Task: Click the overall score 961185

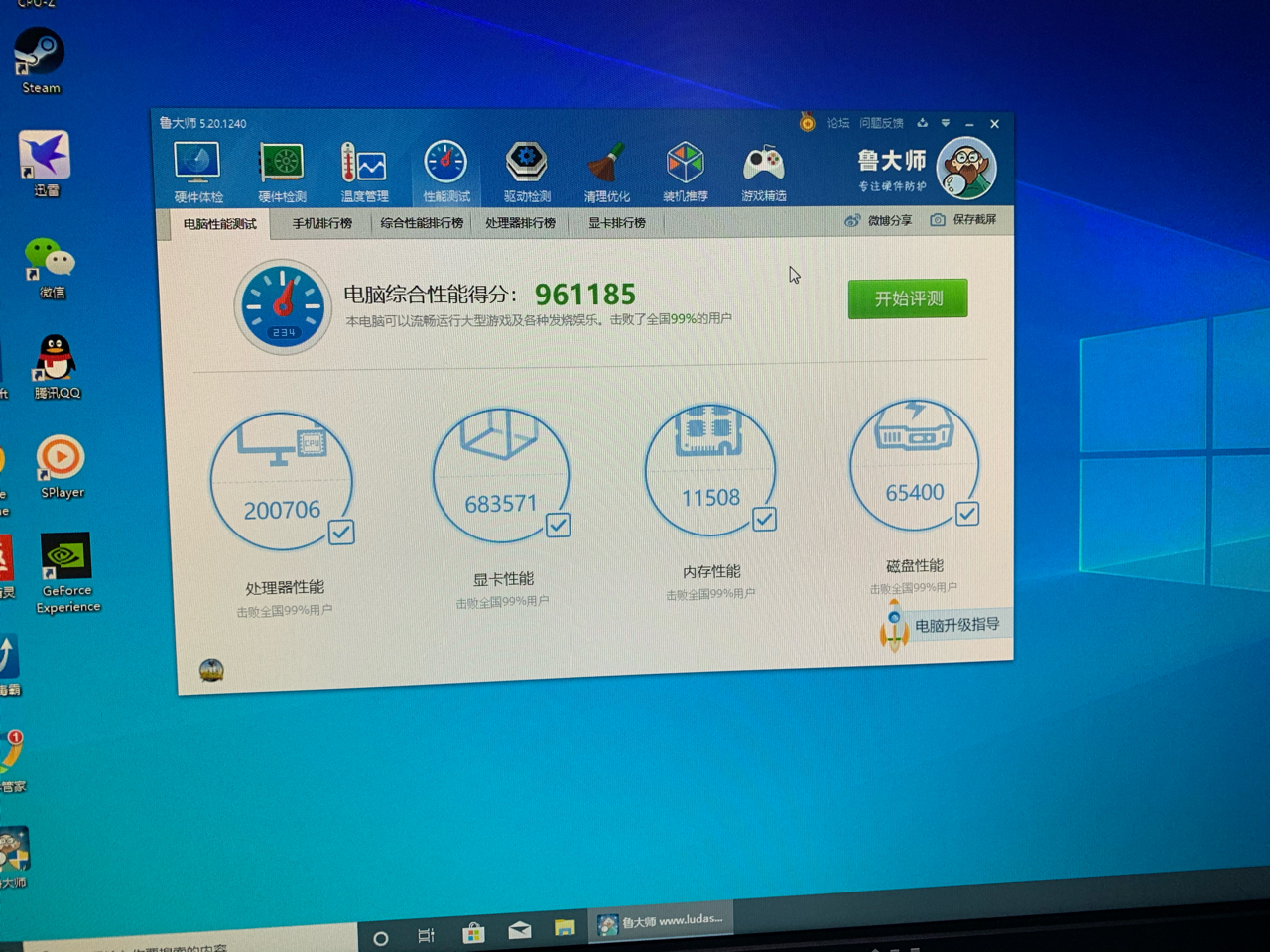Action: click(x=585, y=295)
